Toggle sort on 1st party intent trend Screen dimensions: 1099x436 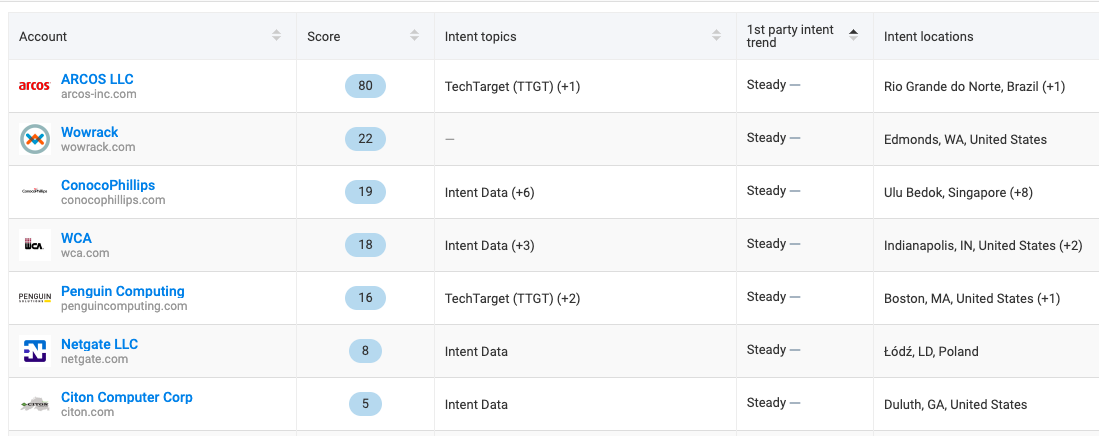[853, 36]
